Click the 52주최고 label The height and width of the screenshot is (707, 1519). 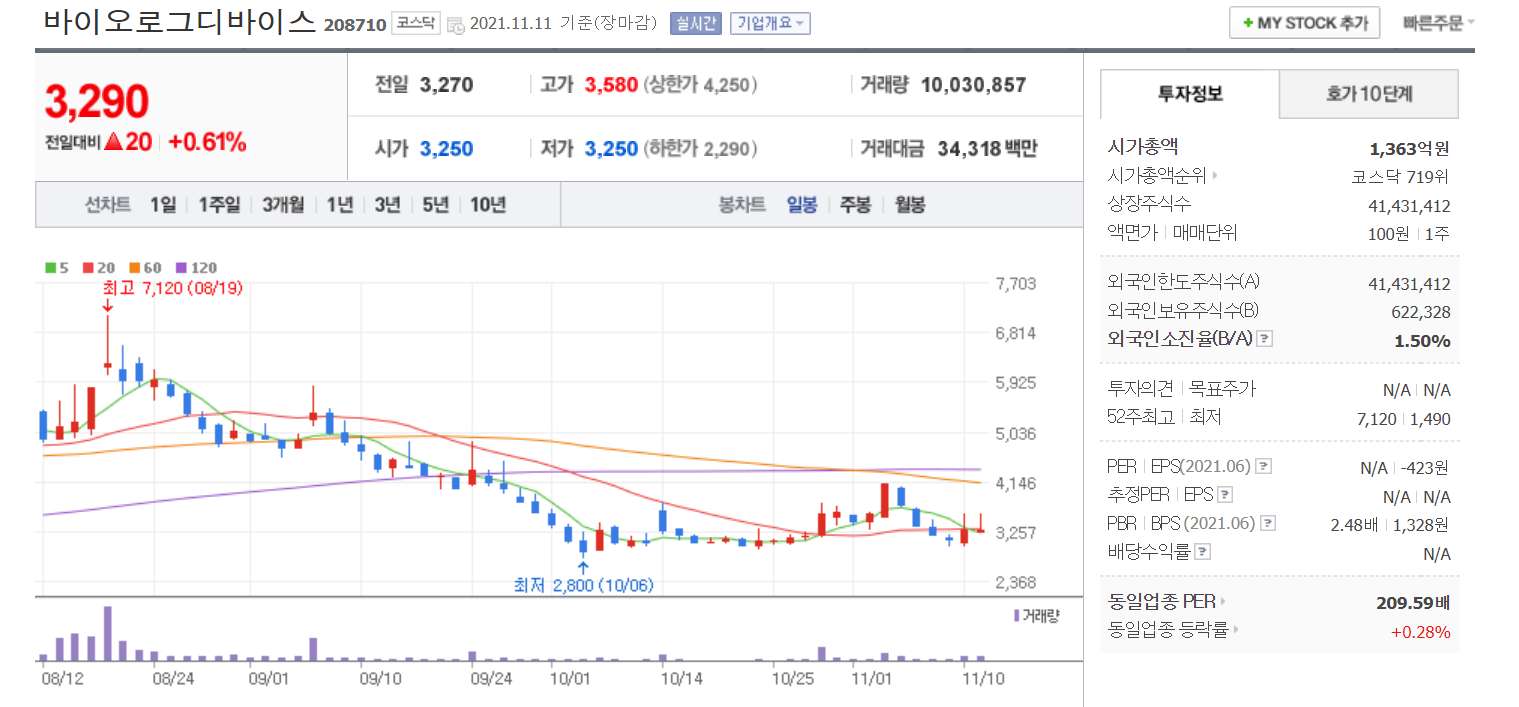click(1142, 417)
